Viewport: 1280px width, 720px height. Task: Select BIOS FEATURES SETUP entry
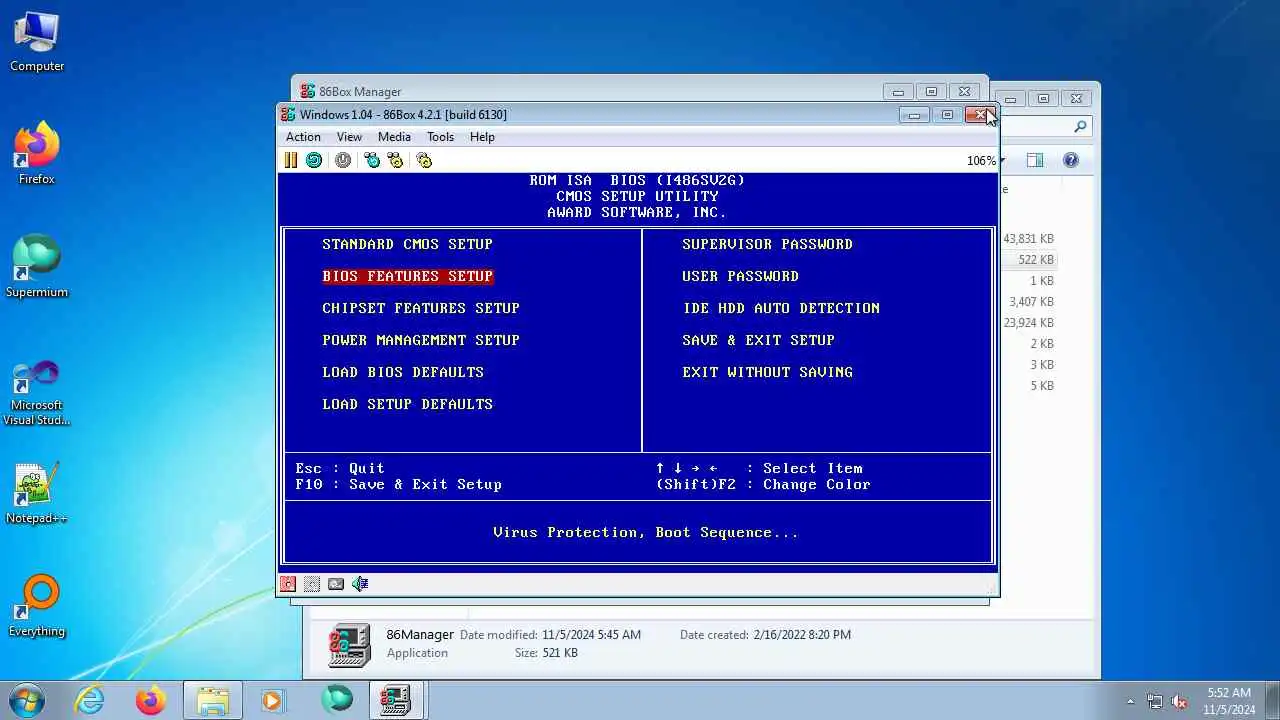[407, 276]
